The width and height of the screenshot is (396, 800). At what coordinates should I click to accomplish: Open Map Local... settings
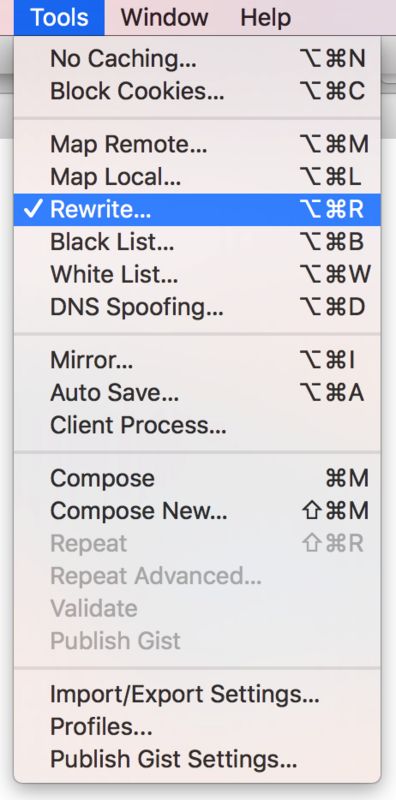tap(197, 177)
